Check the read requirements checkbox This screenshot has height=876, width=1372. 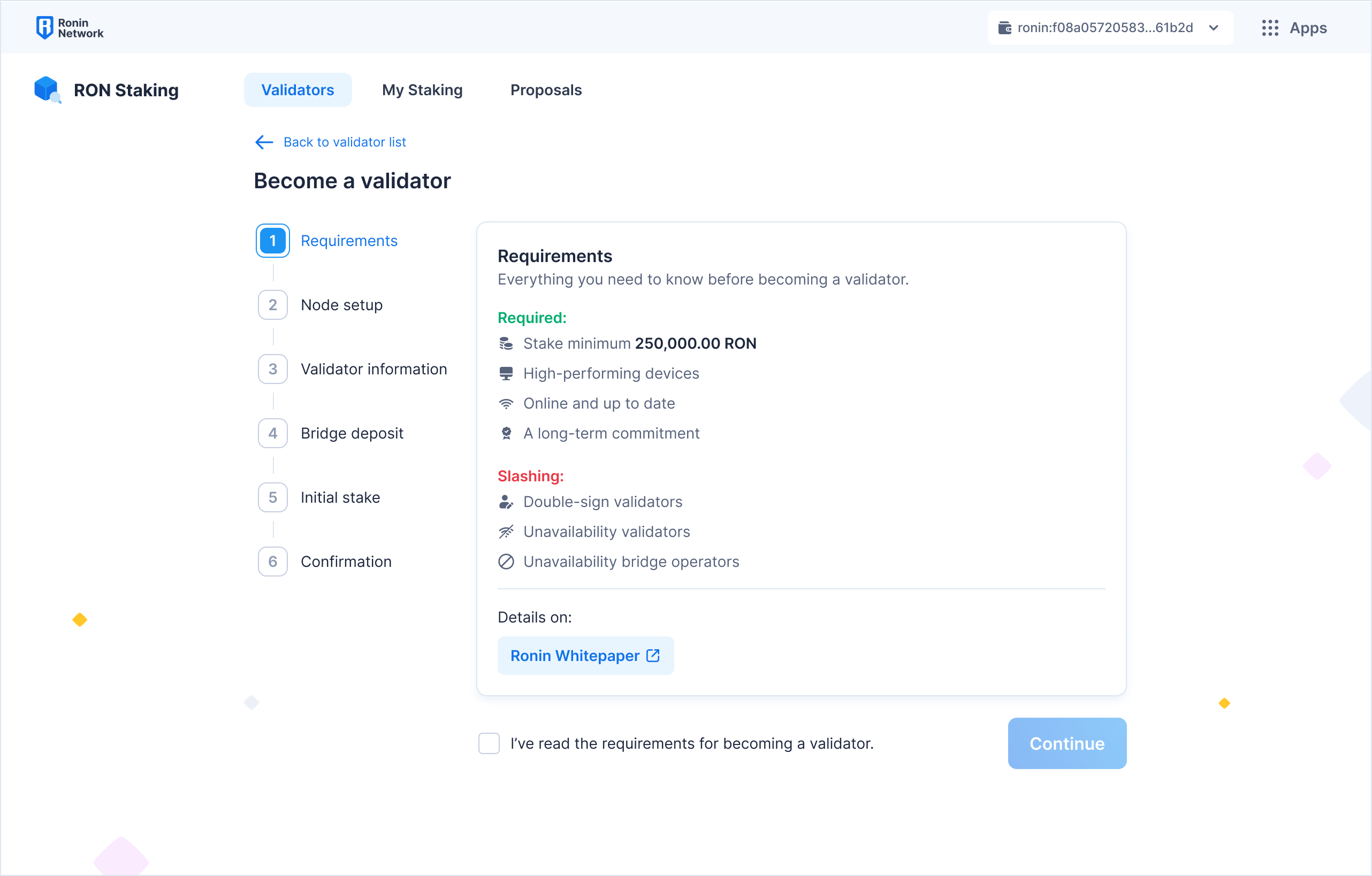point(489,743)
